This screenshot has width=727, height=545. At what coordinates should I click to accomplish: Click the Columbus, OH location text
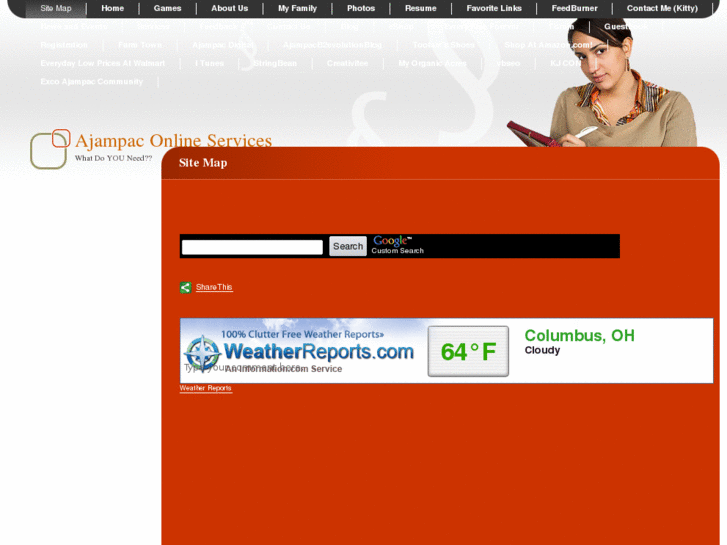[580, 335]
